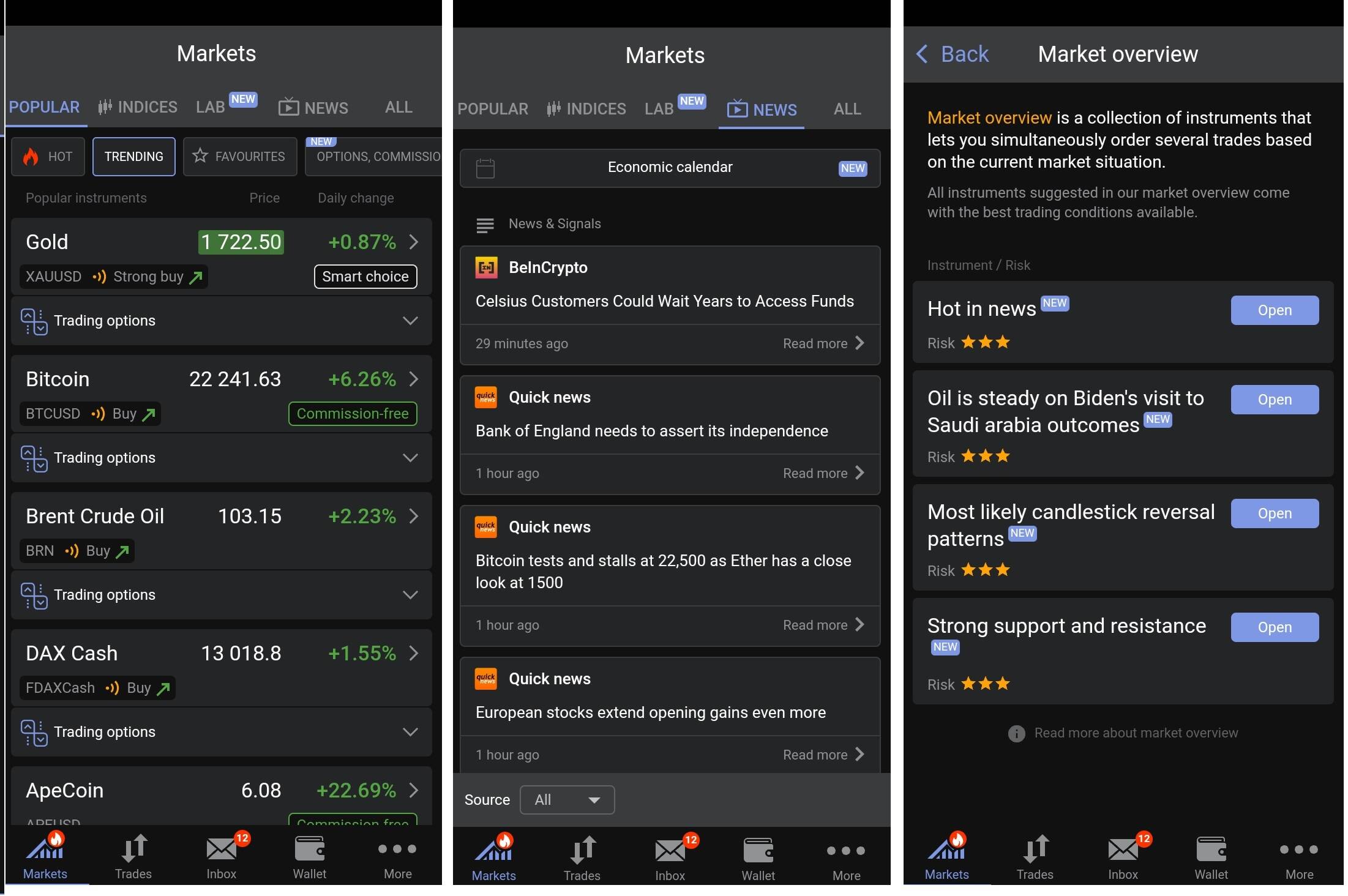Open Oil steady Biden visit overview
The height and width of the screenshot is (896, 1348).
tap(1274, 398)
